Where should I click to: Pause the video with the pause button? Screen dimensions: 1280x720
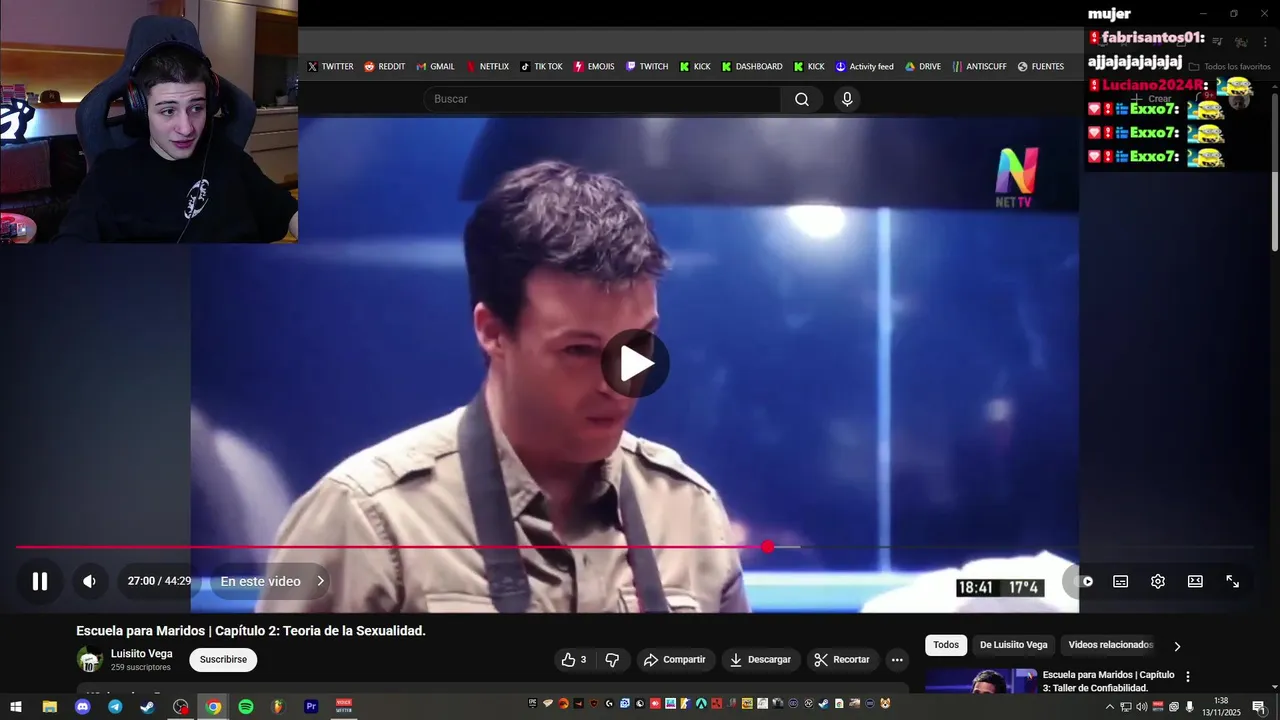(40, 581)
